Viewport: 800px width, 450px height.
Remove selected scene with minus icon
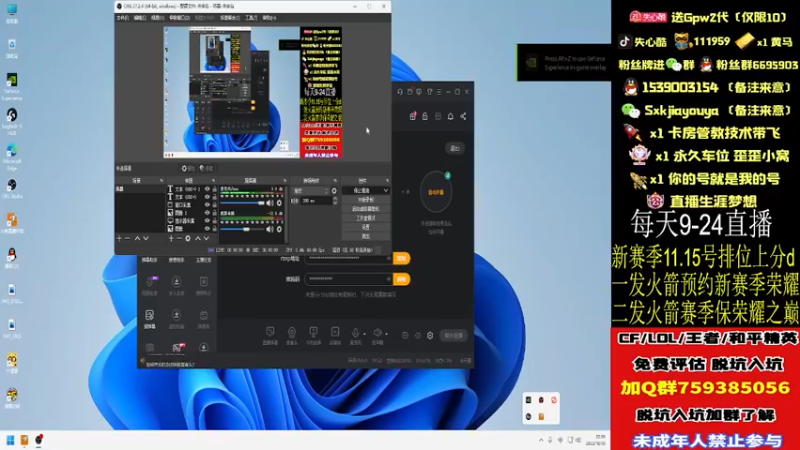coord(128,238)
